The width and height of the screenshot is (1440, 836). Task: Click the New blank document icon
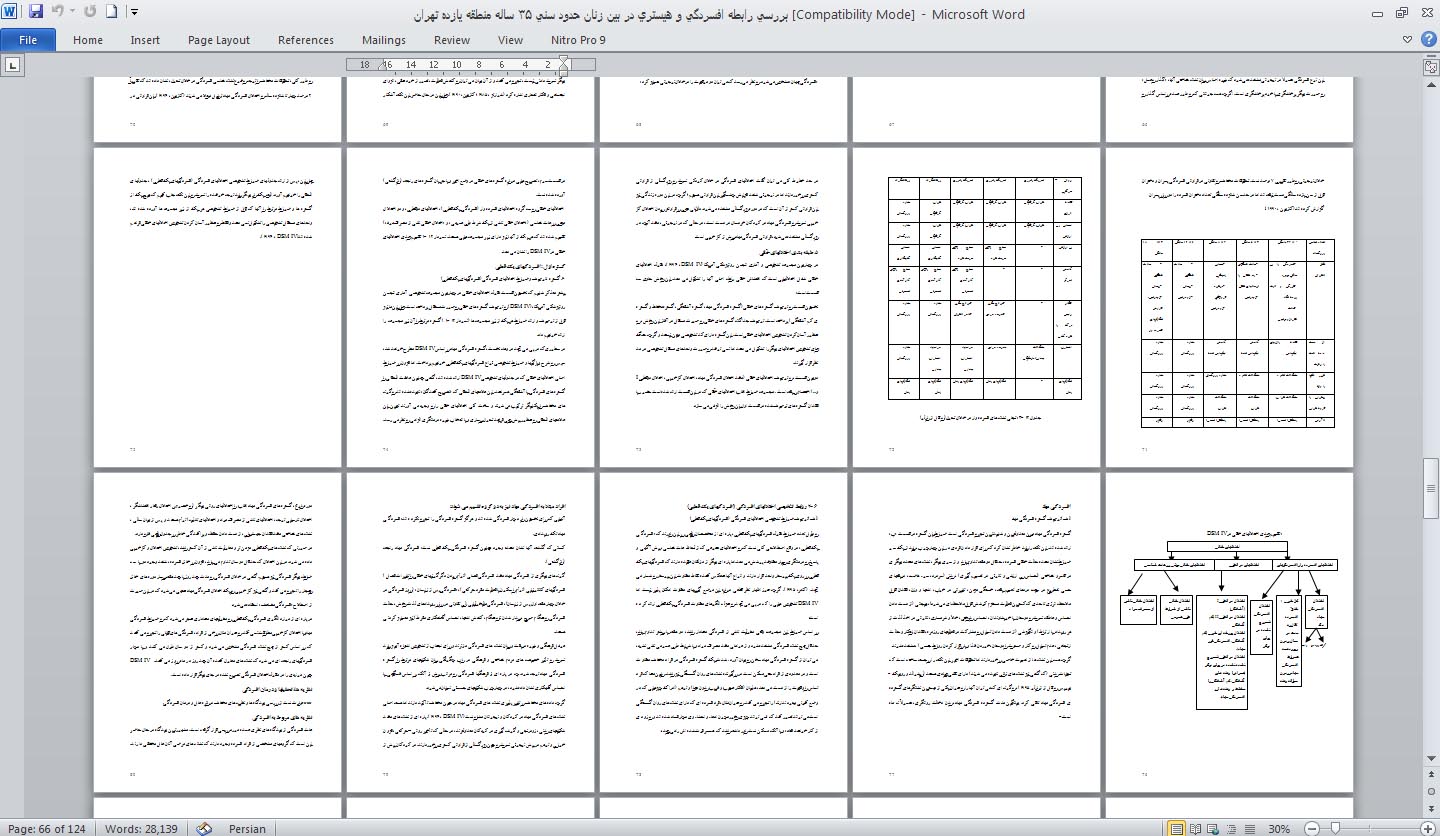(112, 13)
